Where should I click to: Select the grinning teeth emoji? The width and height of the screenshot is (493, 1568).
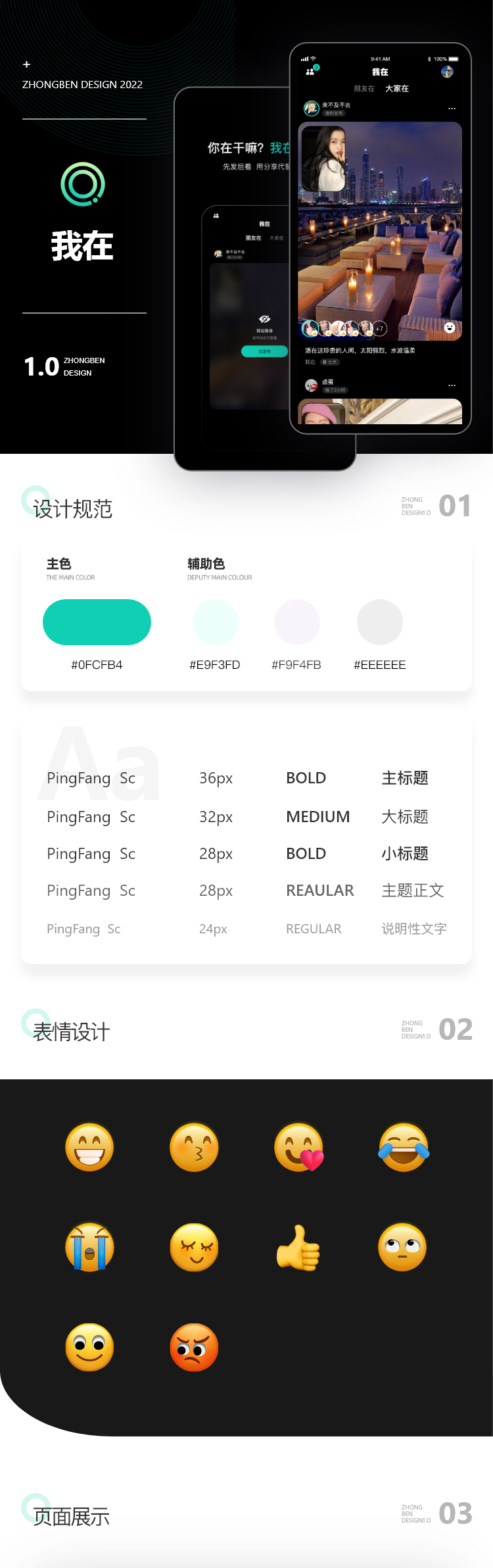click(x=89, y=1148)
